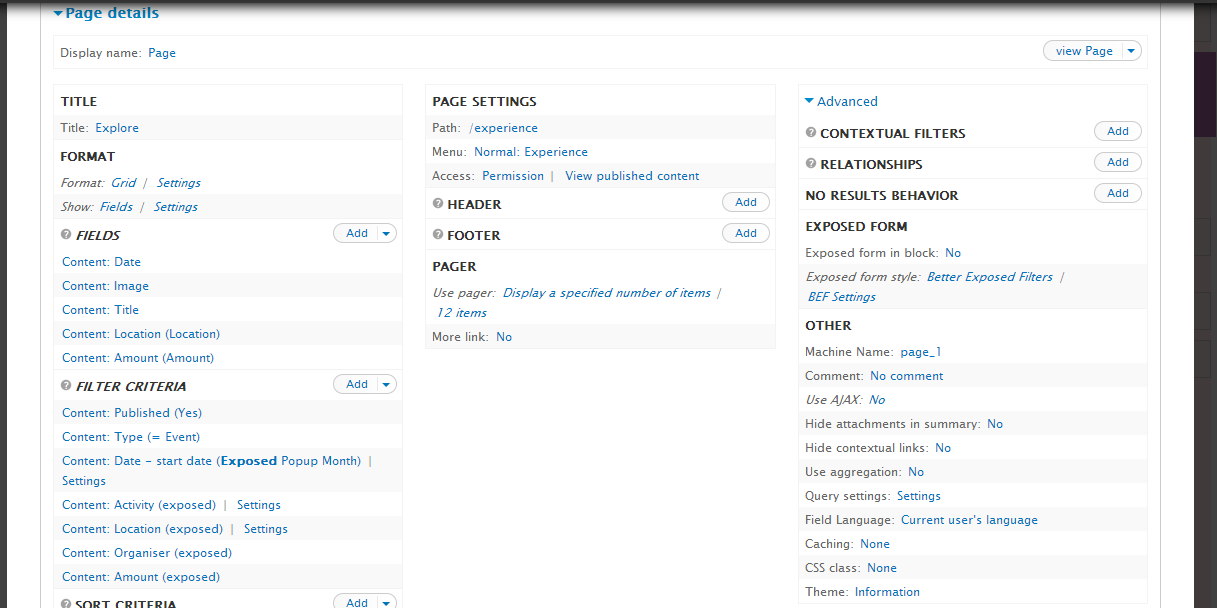Open help icon next to HEADER section
Viewport: 1217px width, 608px height.
pos(438,204)
